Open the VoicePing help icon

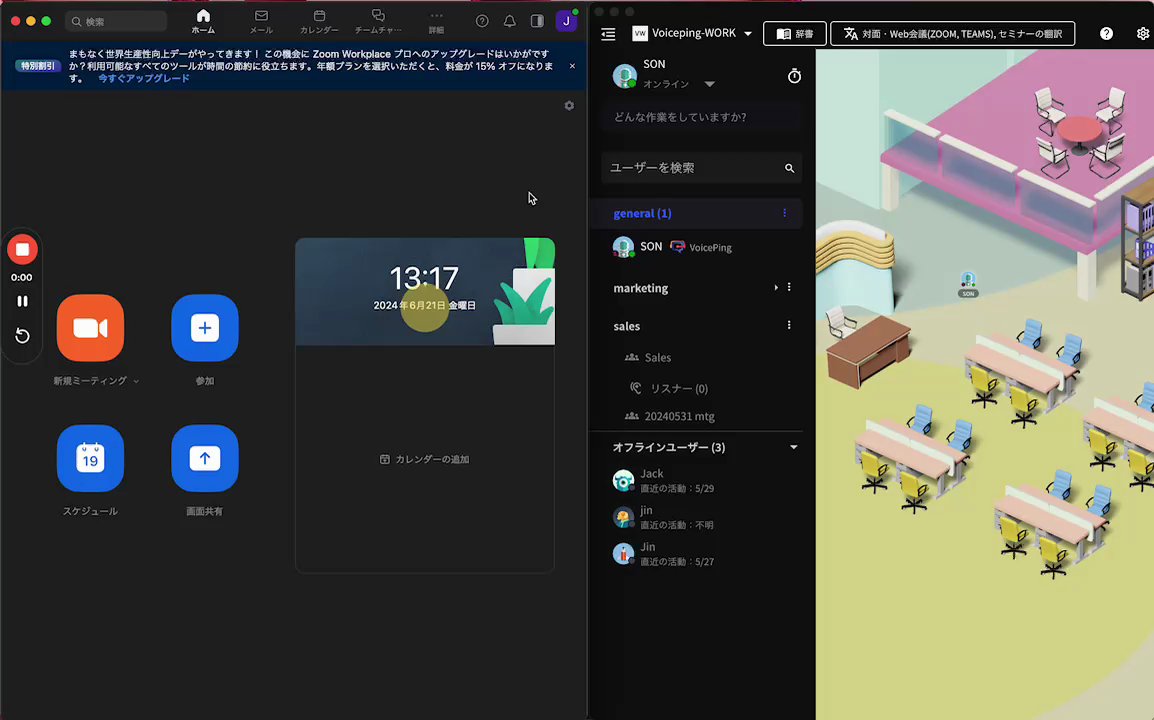click(1106, 34)
